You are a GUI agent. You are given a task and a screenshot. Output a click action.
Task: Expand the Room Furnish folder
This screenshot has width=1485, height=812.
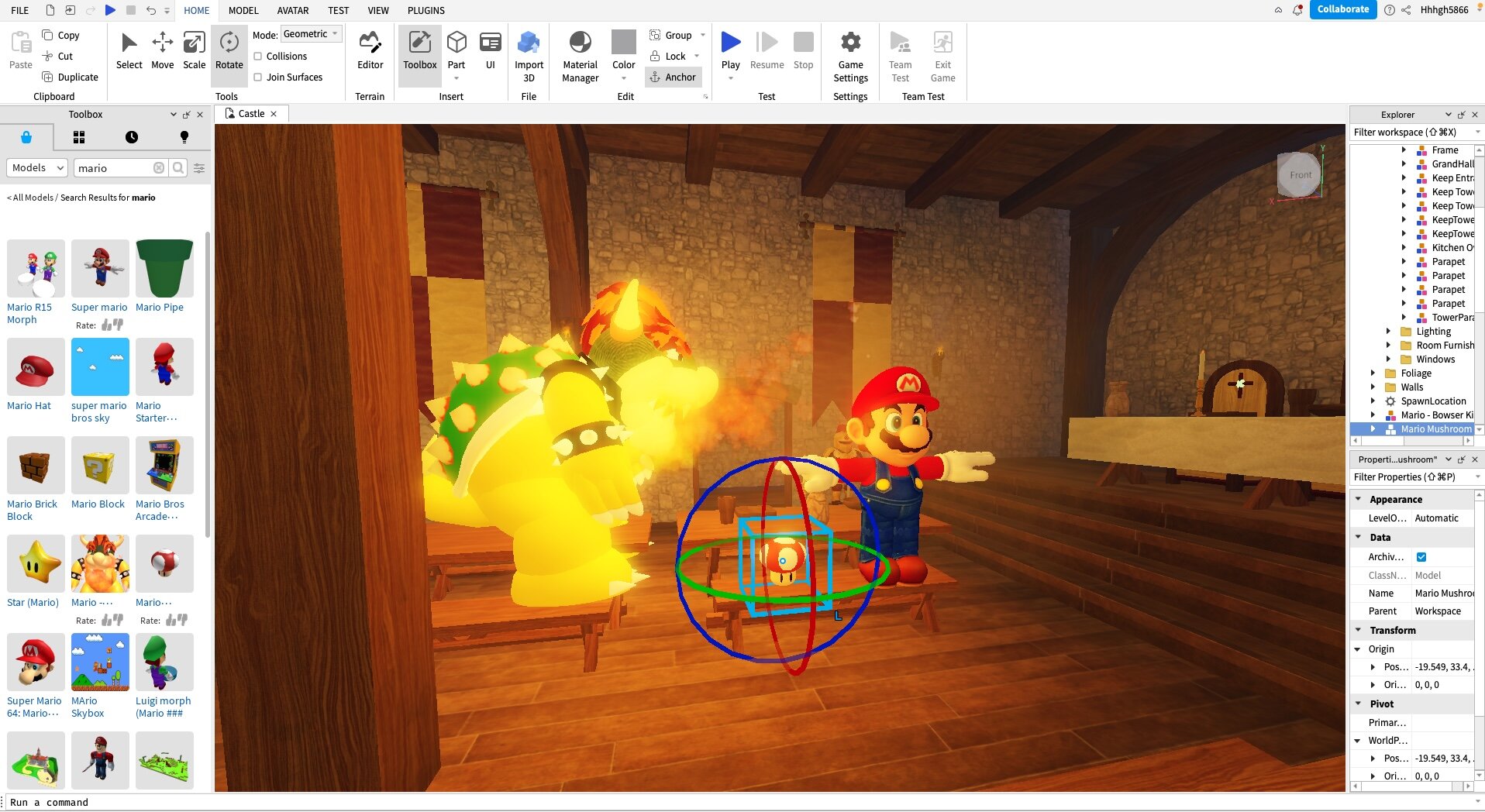(x=1388, y=345)
